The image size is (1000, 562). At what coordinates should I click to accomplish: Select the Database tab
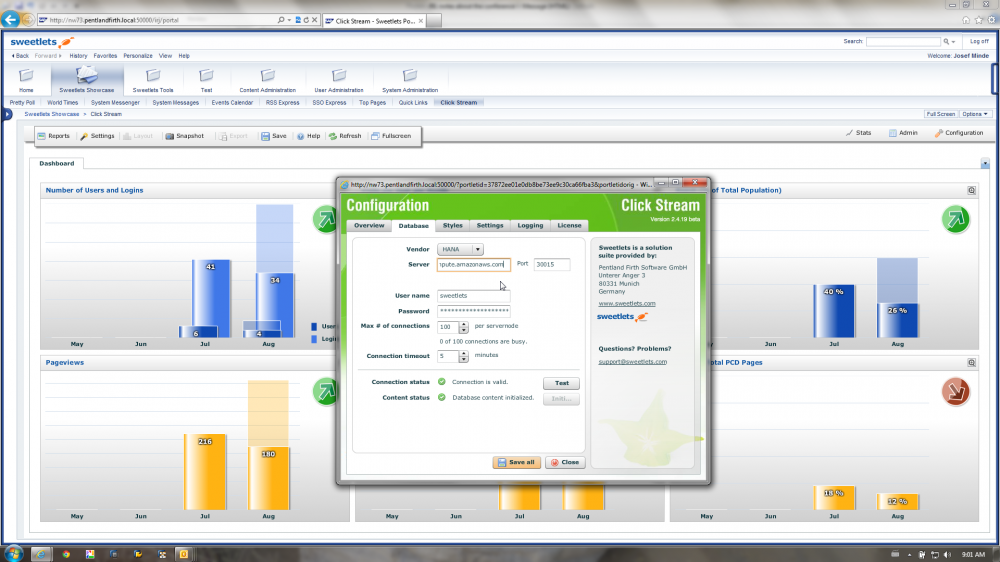pyautogui.click(x=413, y=226)
